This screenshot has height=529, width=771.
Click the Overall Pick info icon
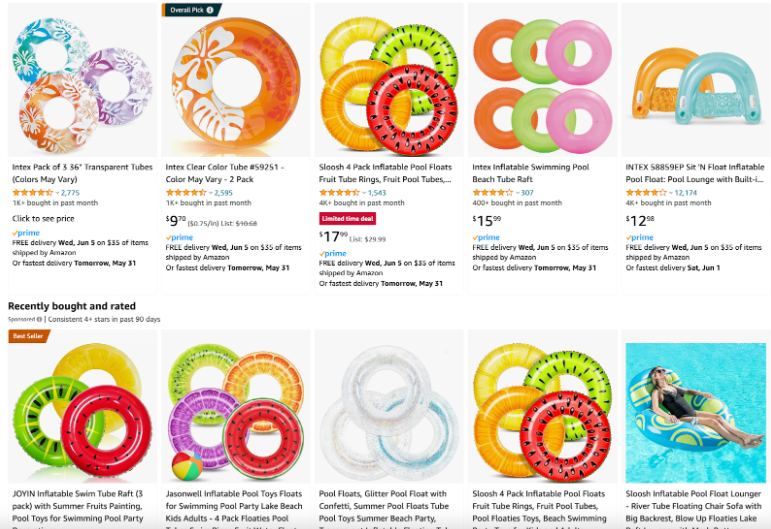click(x=210, y=10)
